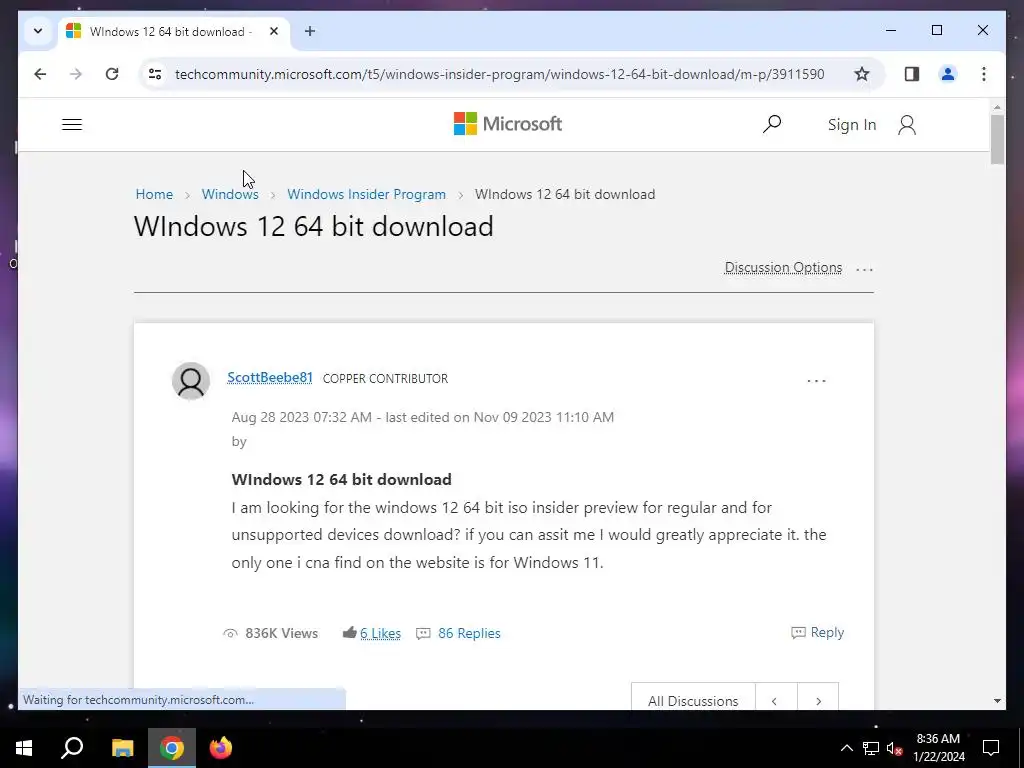The height and width of the screenshot is (768, 1024).
Task: Click the ellipsis beside Discussion Options
Action: [864, 269]
